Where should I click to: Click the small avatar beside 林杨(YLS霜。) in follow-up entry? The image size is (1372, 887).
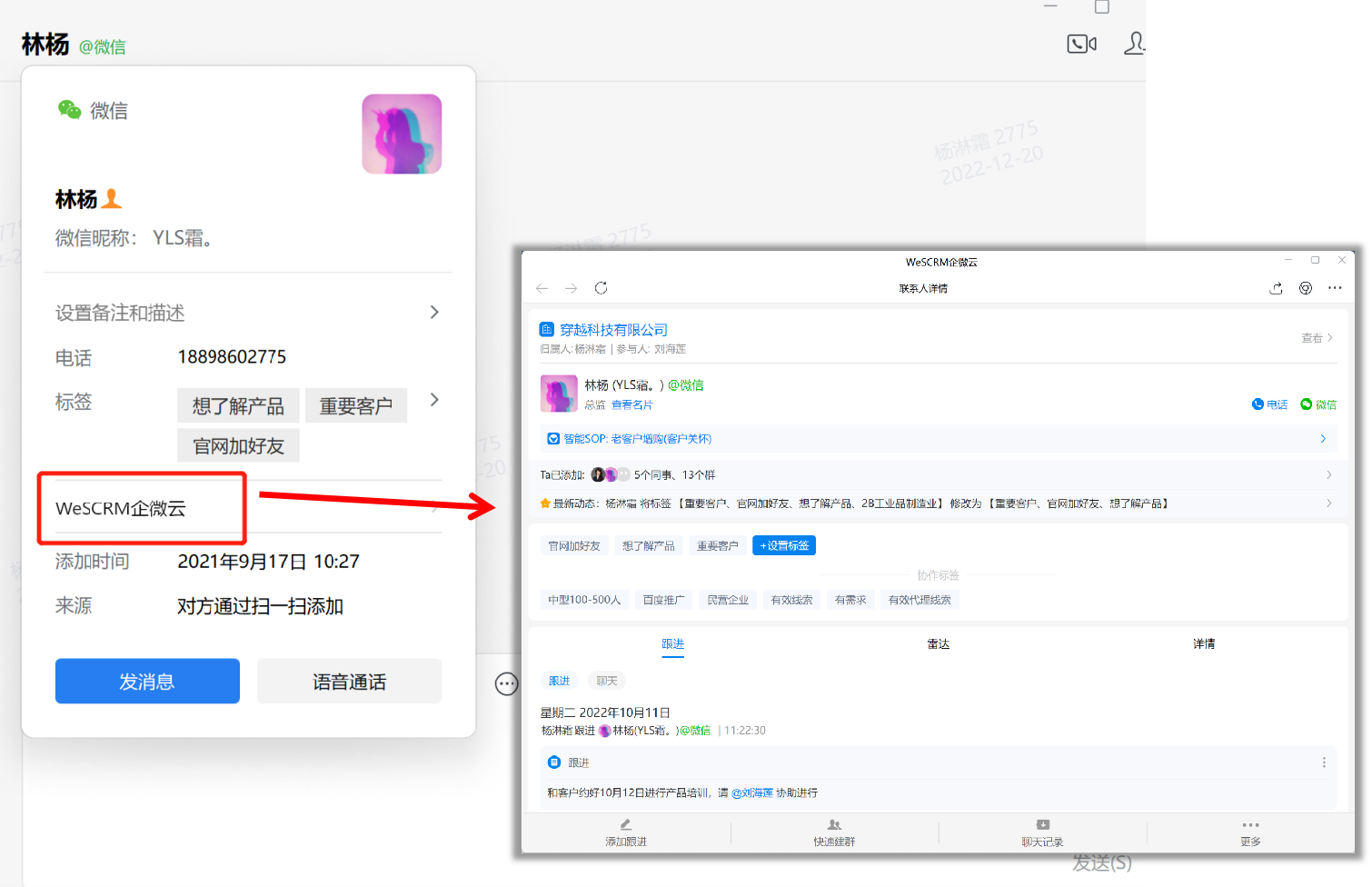pyautogui.click(x=604, y=731)
